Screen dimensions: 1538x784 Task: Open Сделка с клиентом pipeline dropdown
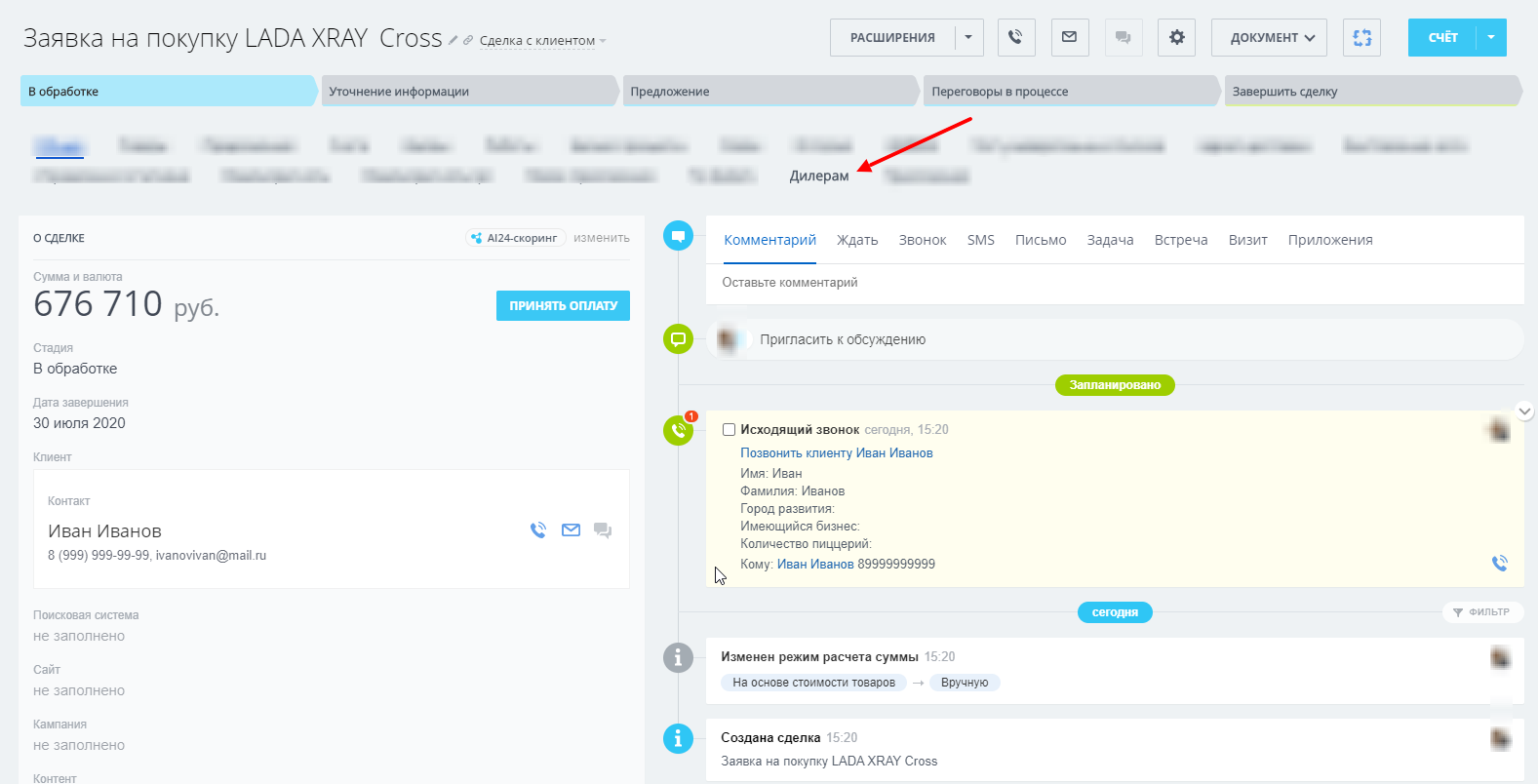(542, 41)
